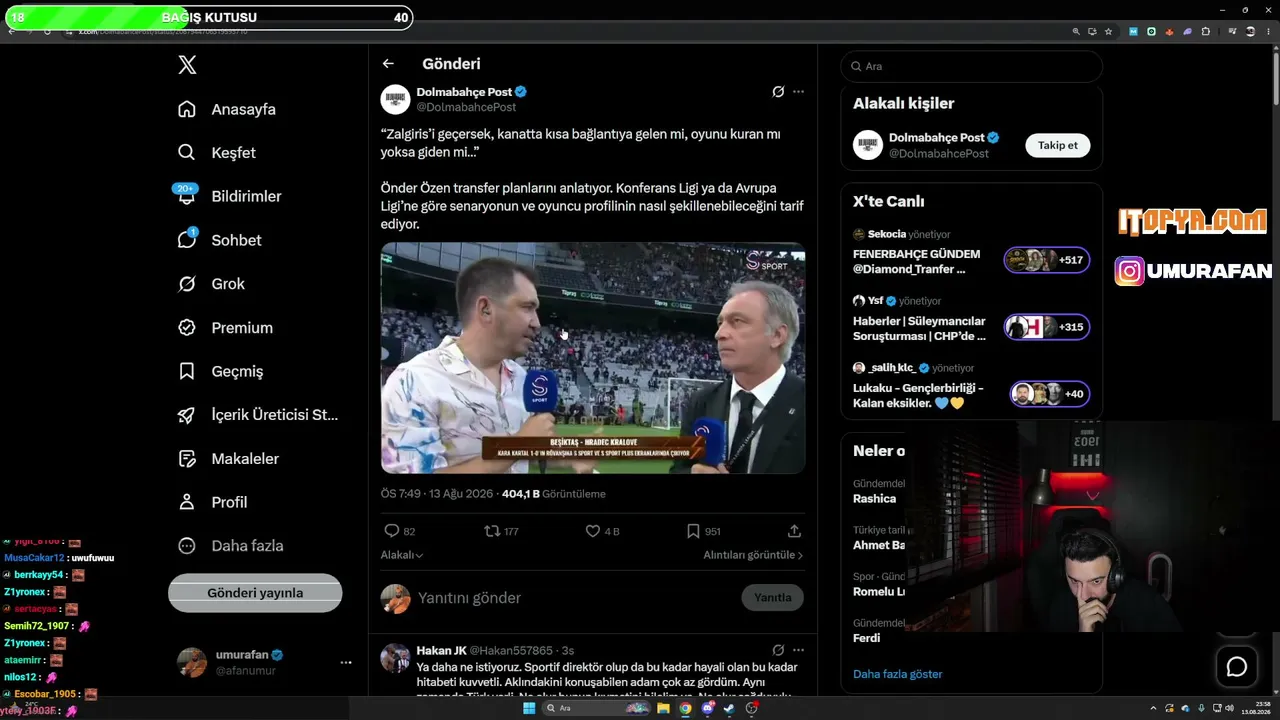This screenshot has width=1280, height=720.
Task: Open Geçmiş bookmark icon
Action: tap(187, 371)
